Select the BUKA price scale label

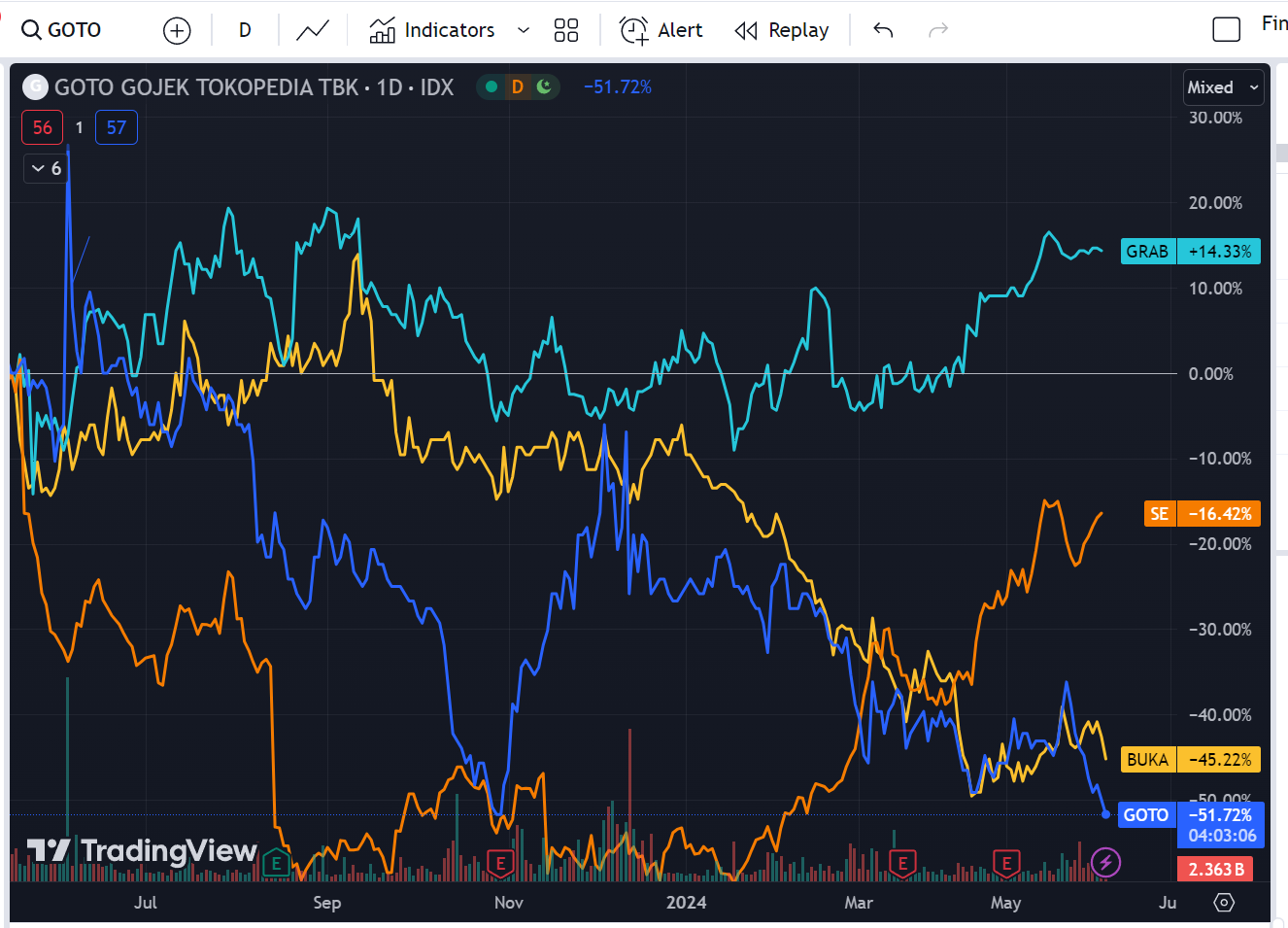point(1148,760)
